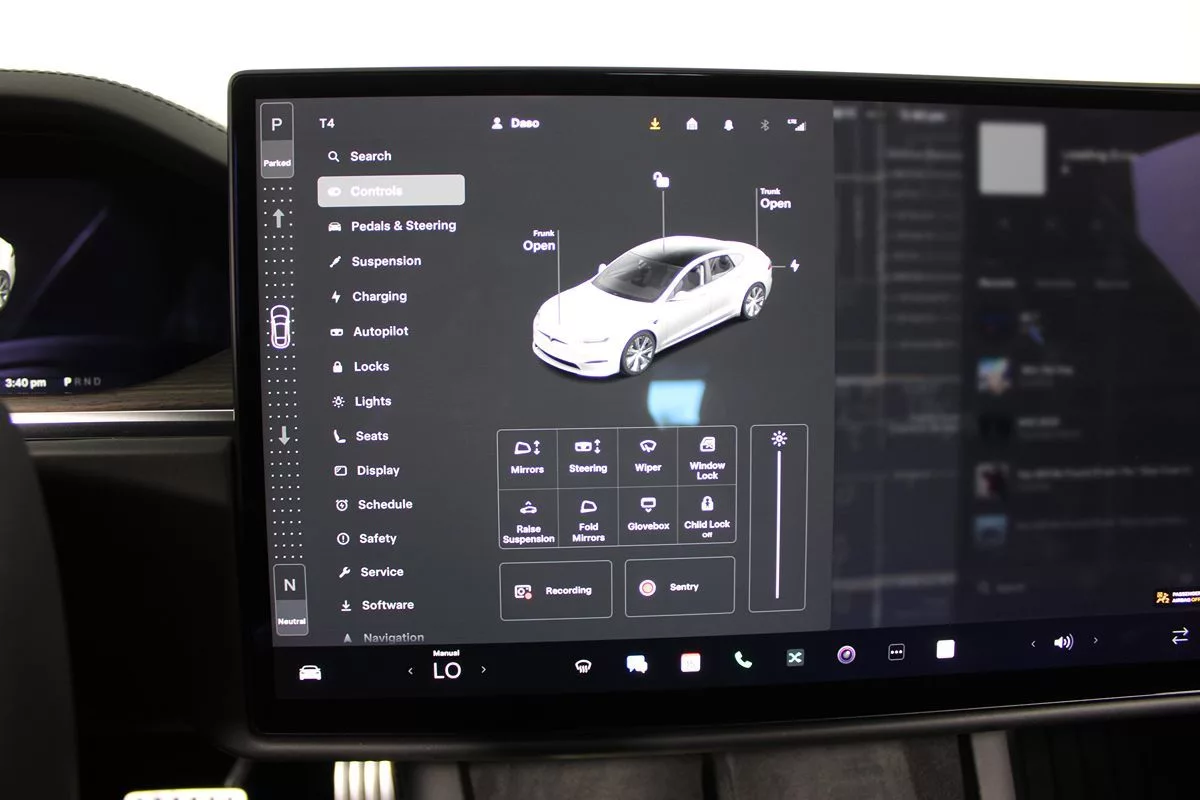Tap the phone icon in bottom dock
Image resolution: width=1200 pixels, height=800 pixels.
tap(742, 660)
